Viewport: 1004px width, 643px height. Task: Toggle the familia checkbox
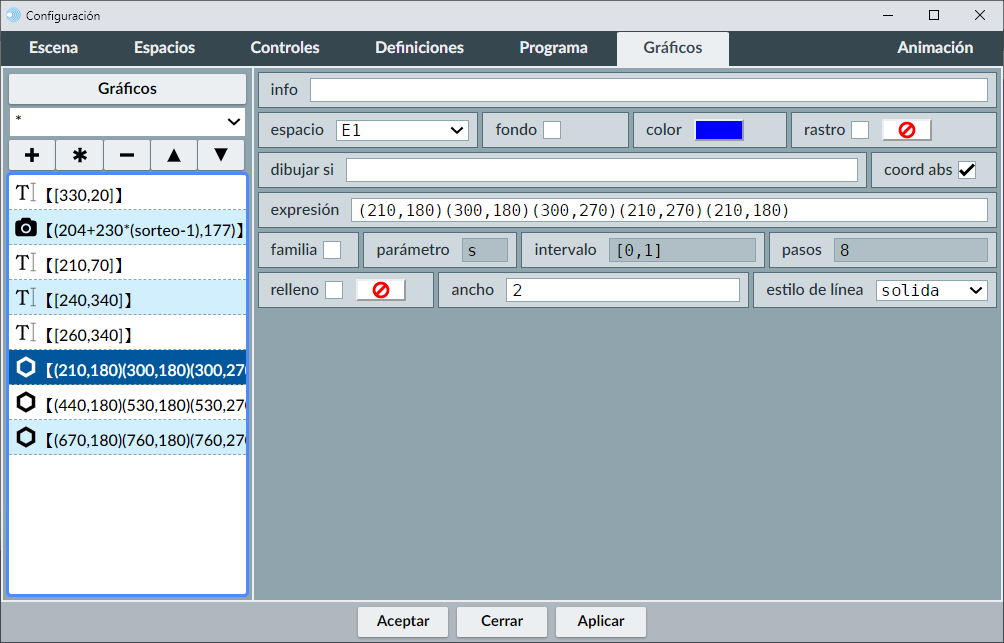[332, 250]
